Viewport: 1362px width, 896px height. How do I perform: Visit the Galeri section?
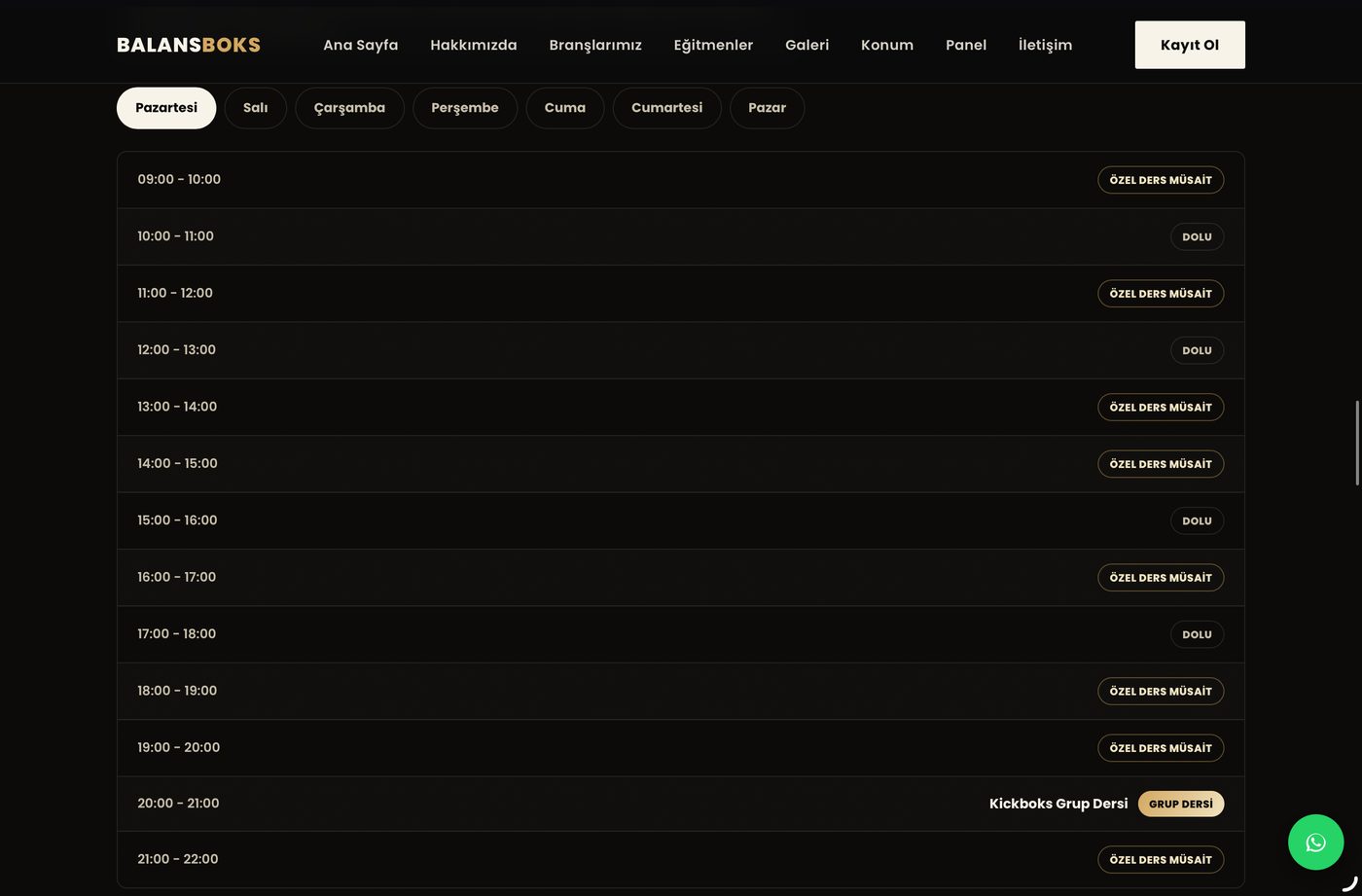click(x=807, y=45)
